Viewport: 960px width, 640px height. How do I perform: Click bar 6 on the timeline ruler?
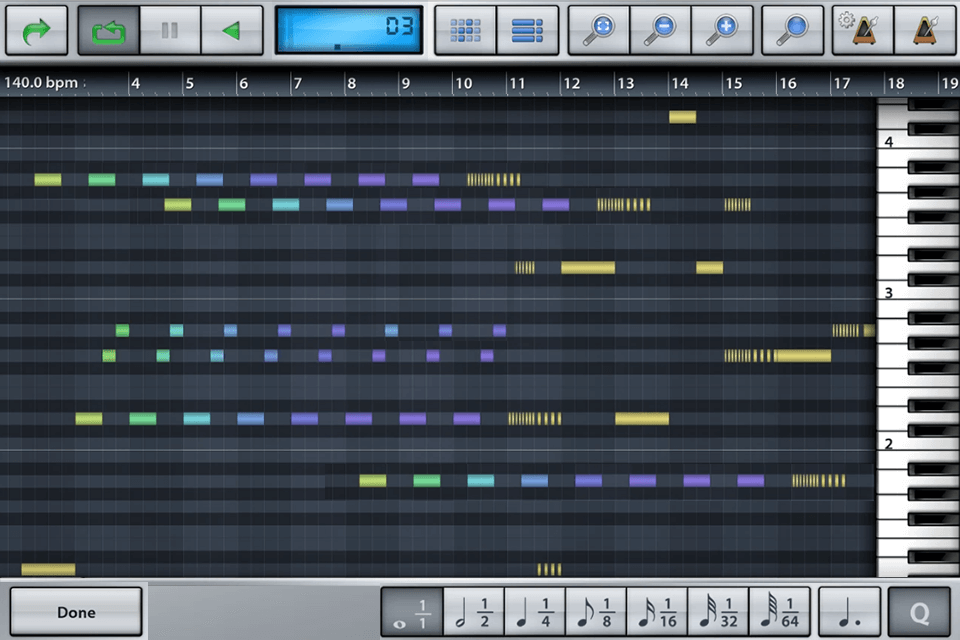coord(244,83)
